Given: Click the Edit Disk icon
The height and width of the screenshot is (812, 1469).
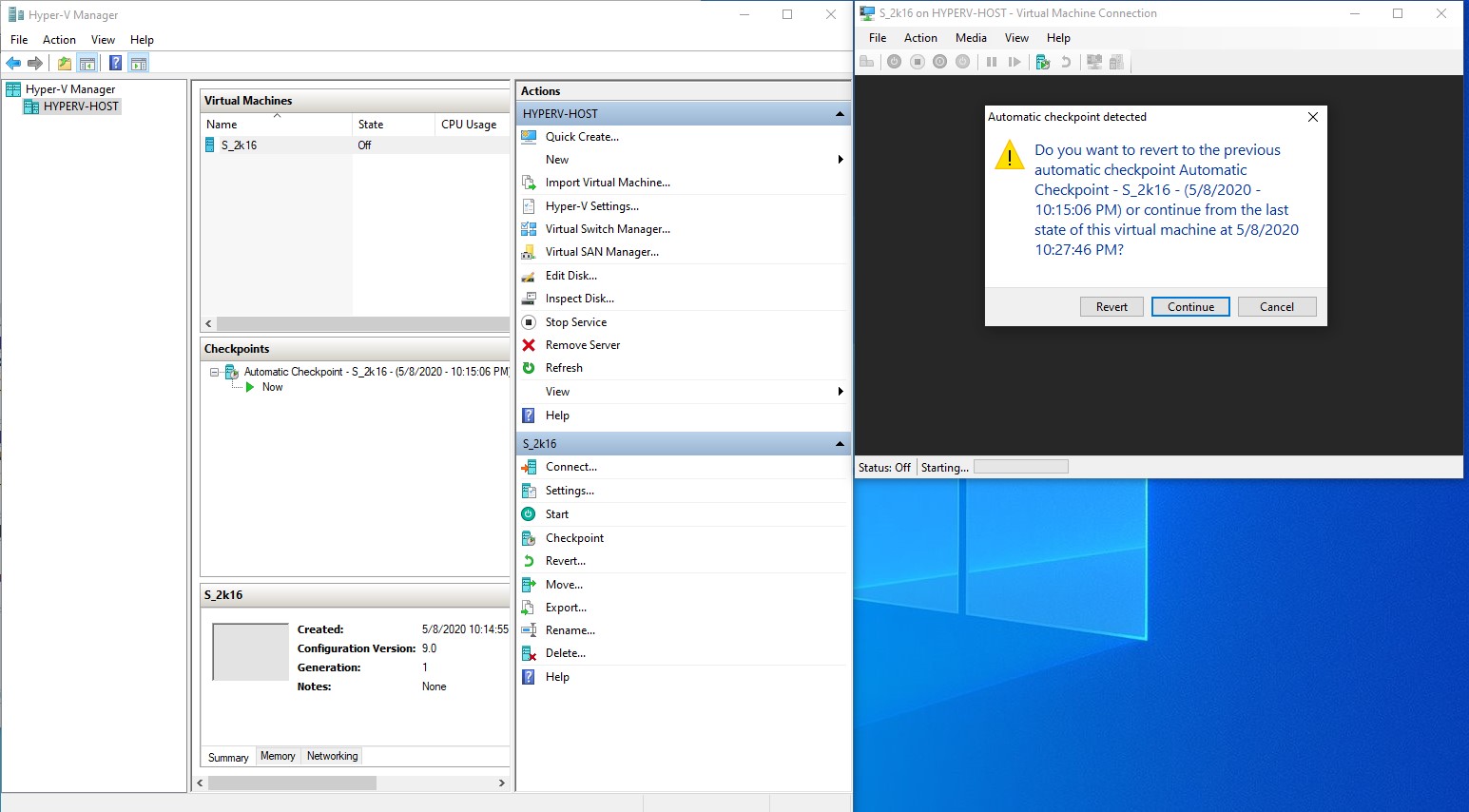Looking at the screenshot, I should [x=529, y=276].
